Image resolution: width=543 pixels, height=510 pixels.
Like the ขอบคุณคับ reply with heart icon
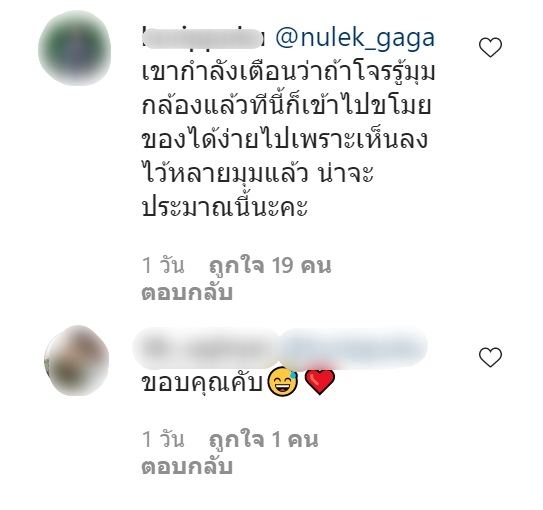point(490,357)
